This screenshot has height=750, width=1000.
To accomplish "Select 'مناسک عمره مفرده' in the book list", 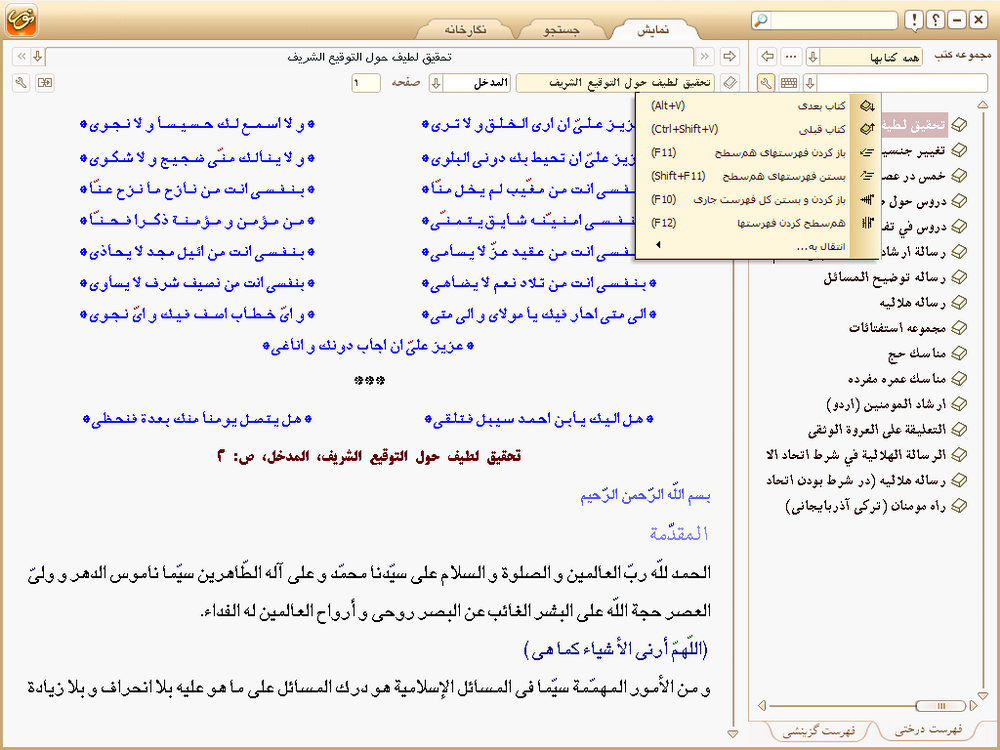I will (897, 379).
